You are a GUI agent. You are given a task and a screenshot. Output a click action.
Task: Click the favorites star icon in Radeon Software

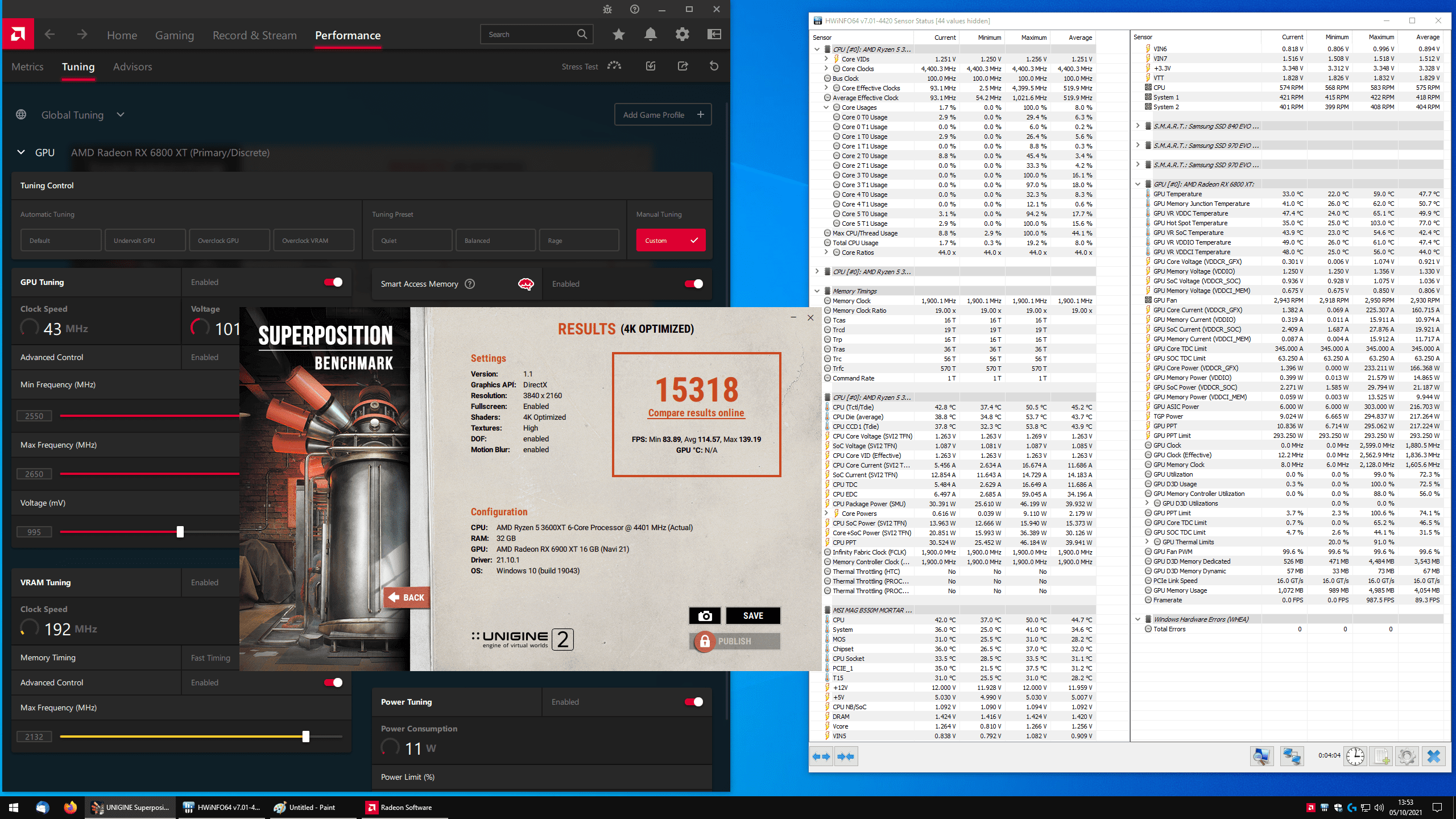(619, 35)
